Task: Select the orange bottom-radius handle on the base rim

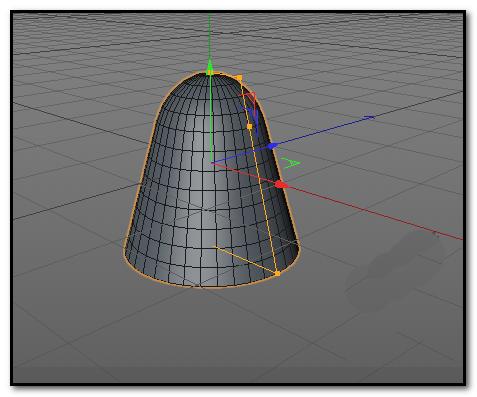Action: pos(278,273)
